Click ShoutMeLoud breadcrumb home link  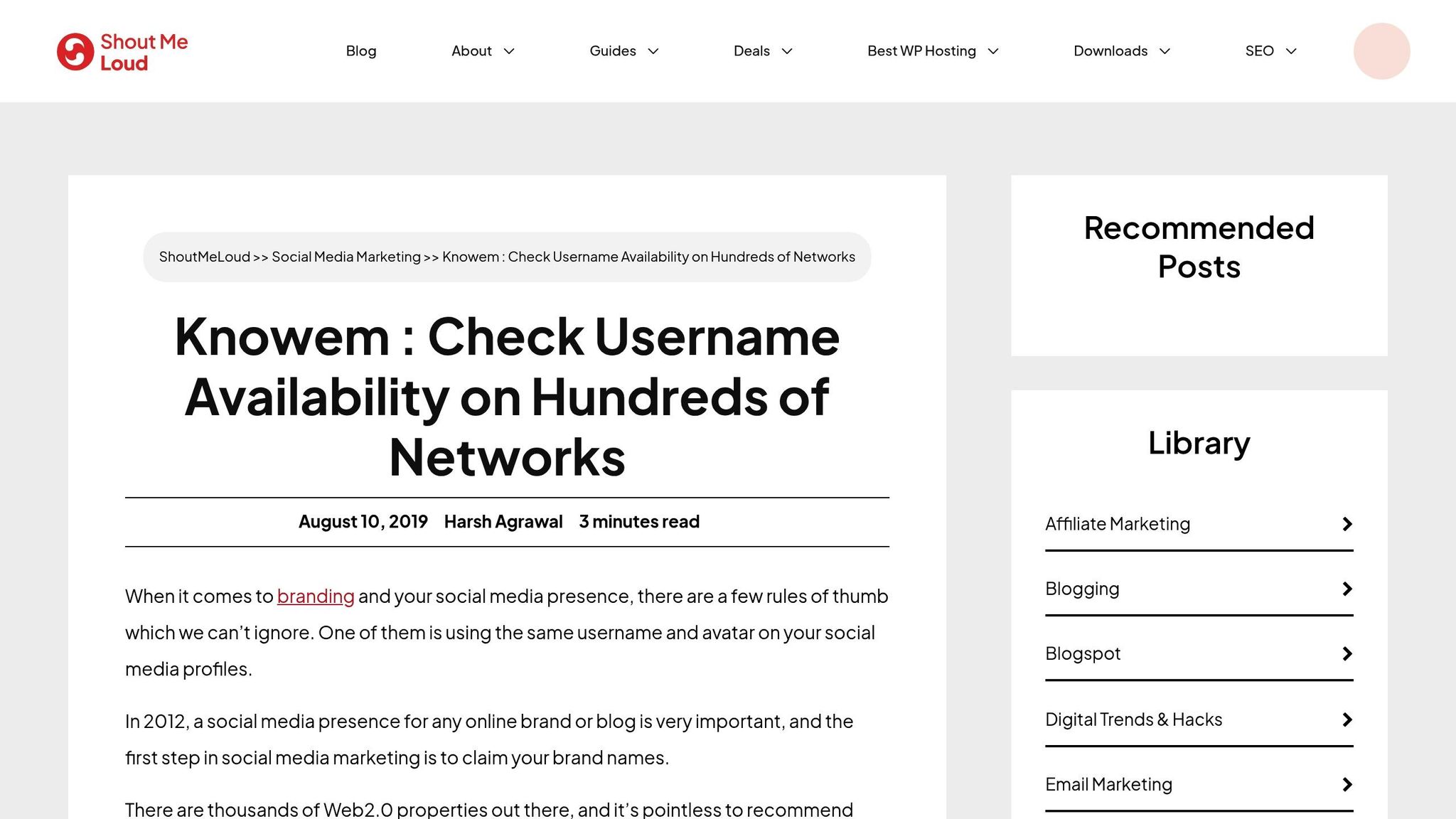[205, 257]
